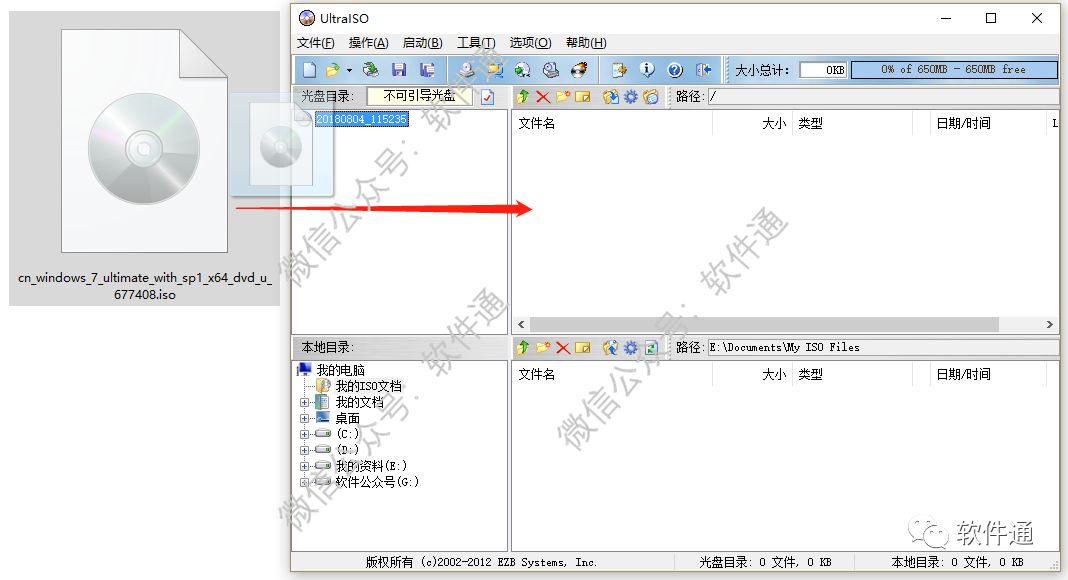Select the 20180804_115235 disc root node

[x=362, y=119]
